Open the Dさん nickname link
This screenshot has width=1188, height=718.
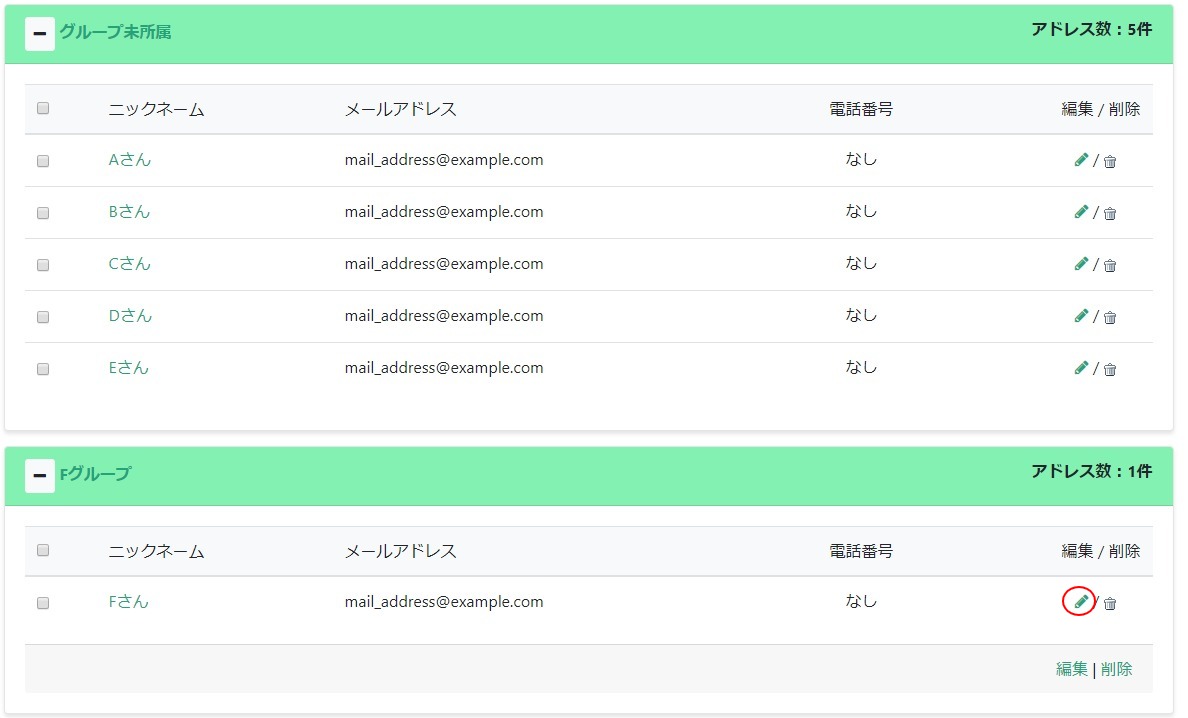click(130, 316)
